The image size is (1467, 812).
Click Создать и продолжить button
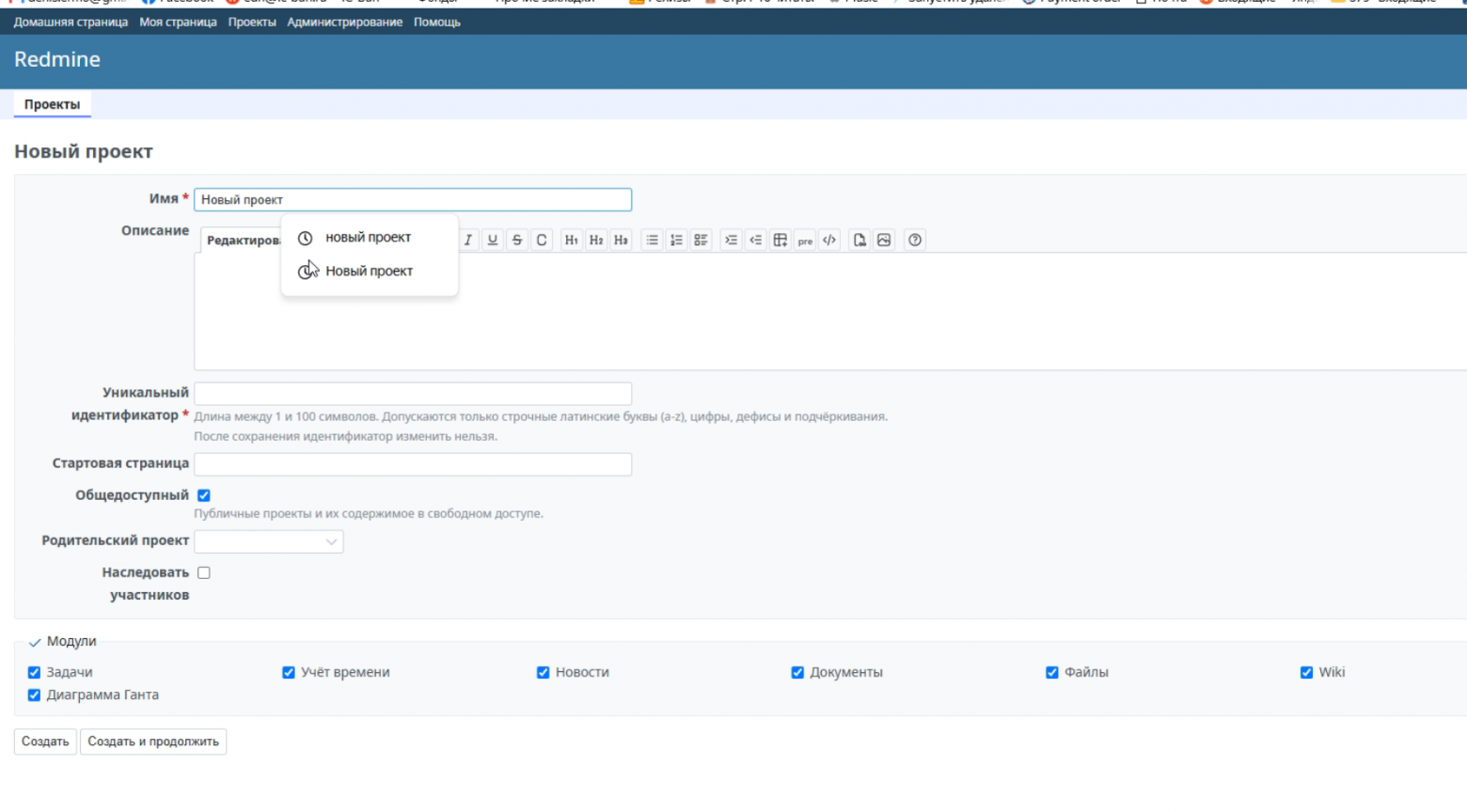coord(153,742)
